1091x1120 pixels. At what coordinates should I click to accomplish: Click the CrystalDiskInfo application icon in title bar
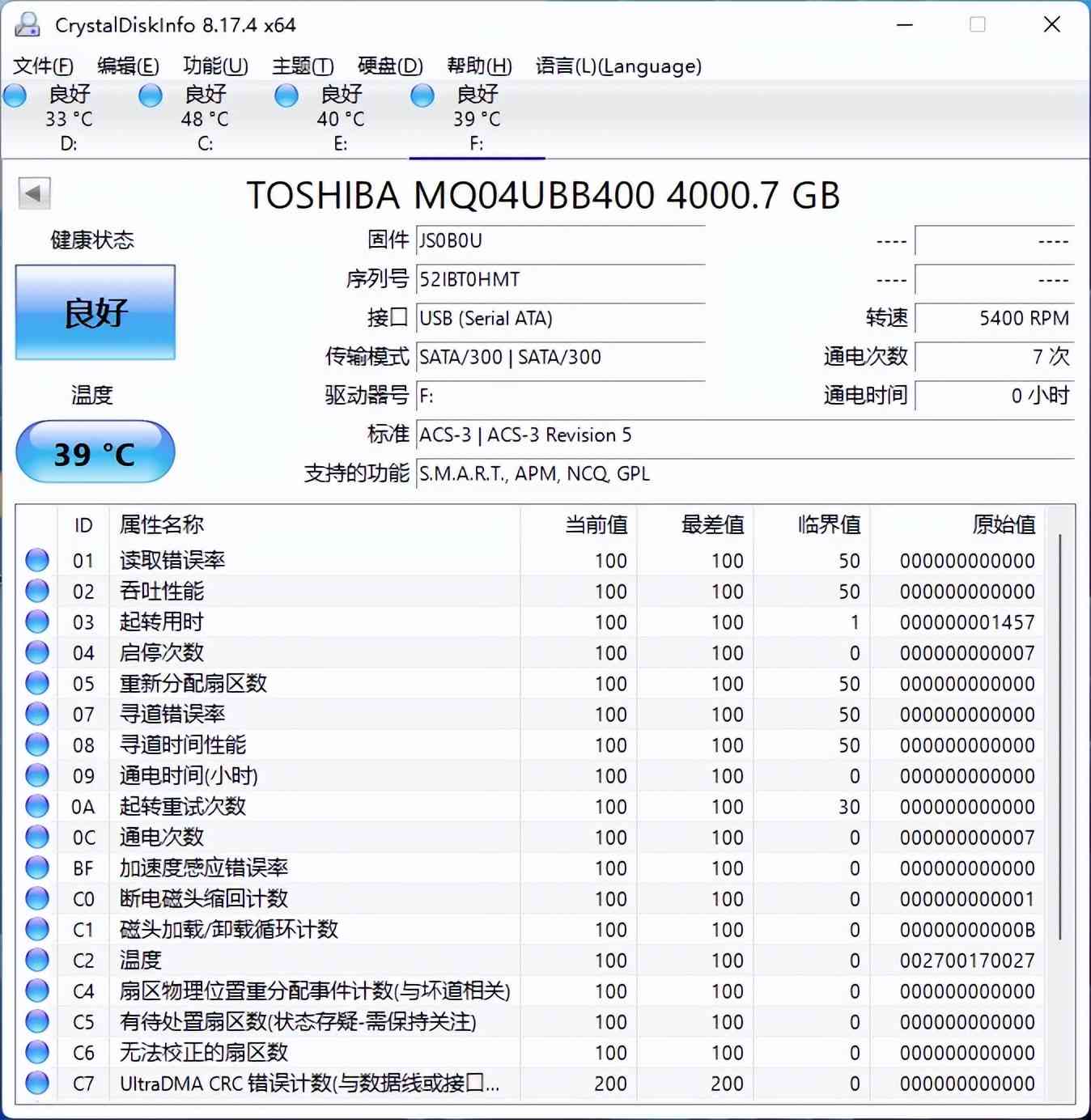[x=28, y=25]
